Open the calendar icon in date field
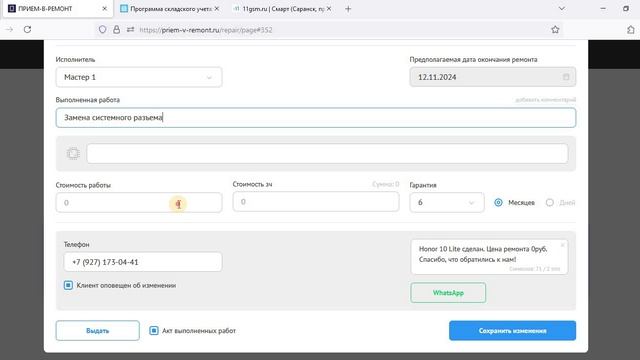 pos(566,77)
